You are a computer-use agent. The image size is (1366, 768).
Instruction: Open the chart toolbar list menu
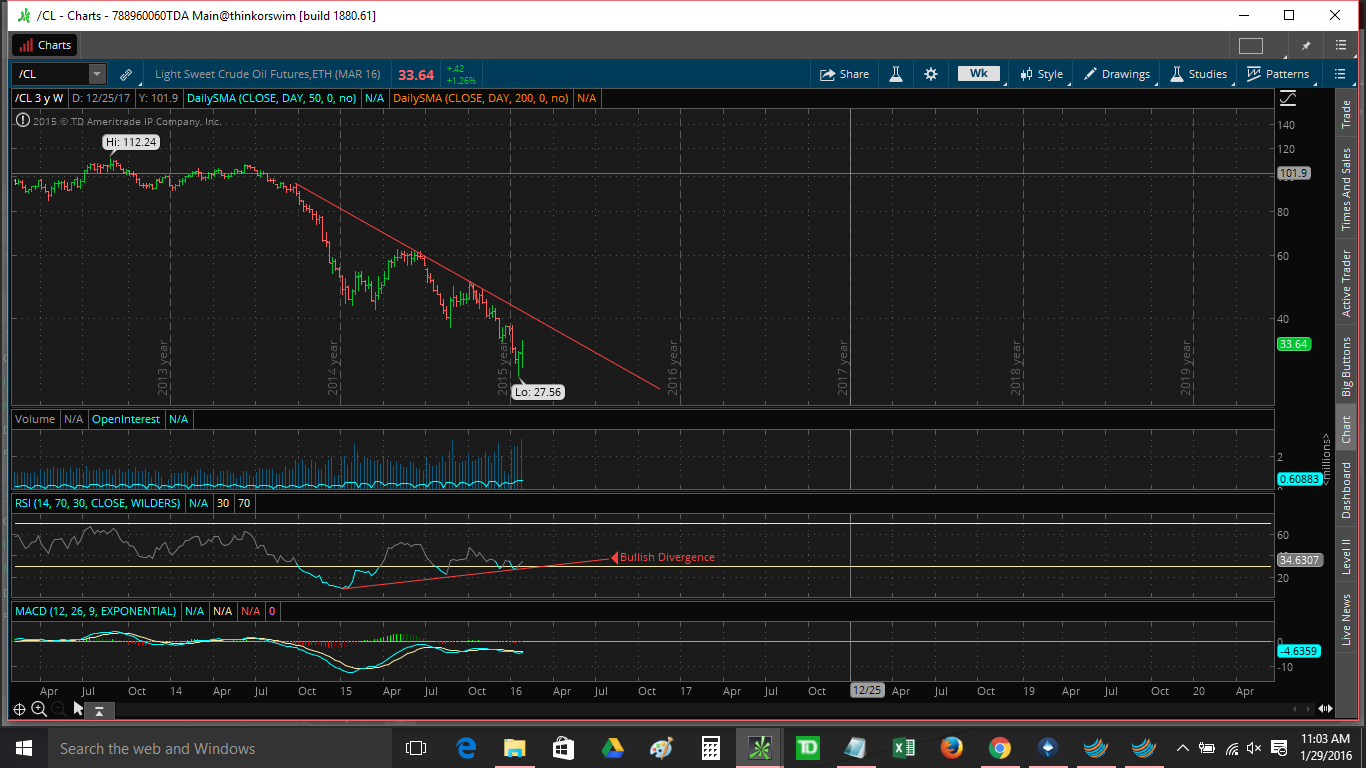click(1339, 74)
